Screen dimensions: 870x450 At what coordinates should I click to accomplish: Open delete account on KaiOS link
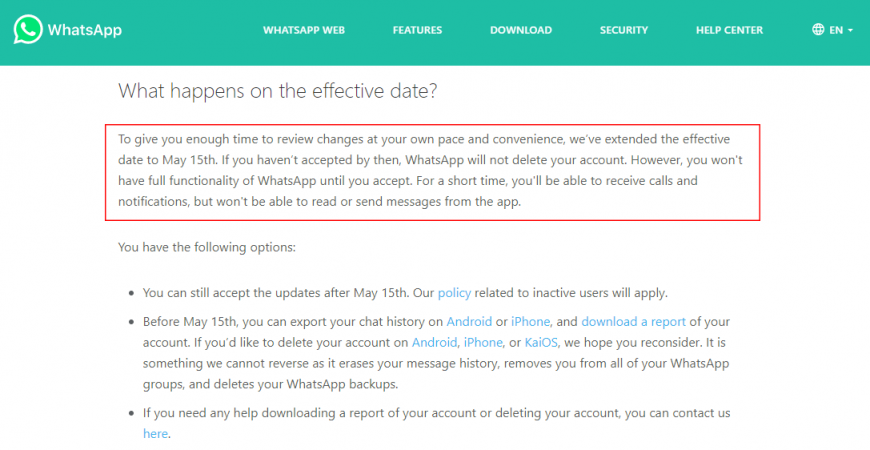pyautogui.click(x=541, y=343)
